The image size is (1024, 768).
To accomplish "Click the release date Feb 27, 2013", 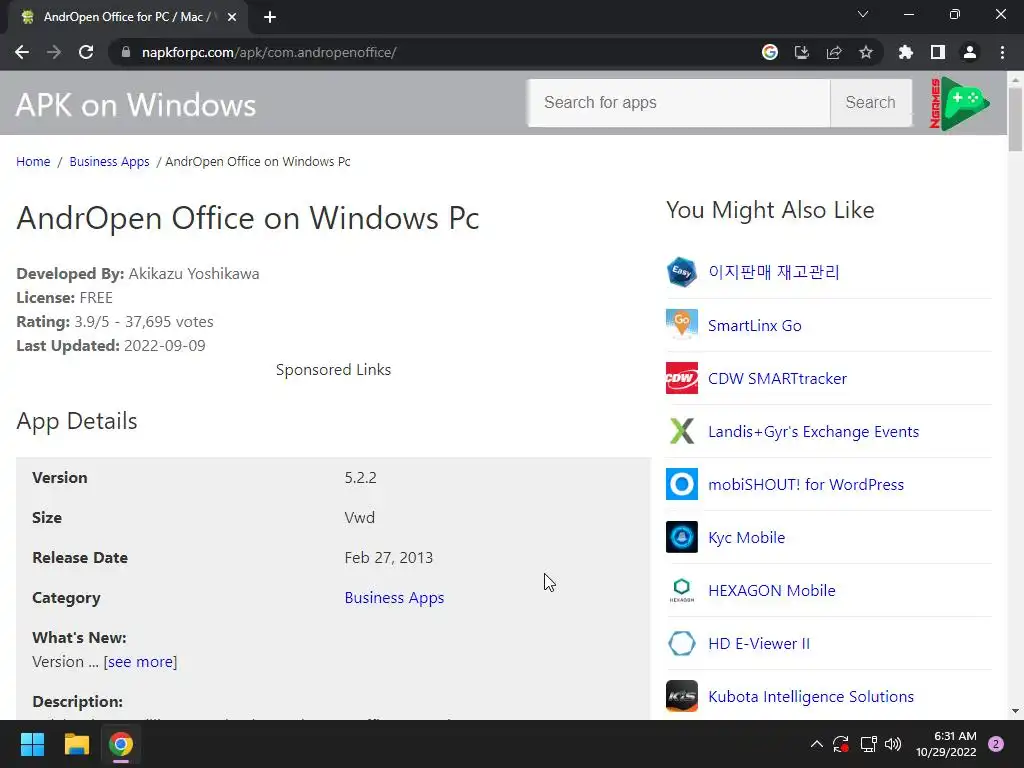I will tap(389, 558).
